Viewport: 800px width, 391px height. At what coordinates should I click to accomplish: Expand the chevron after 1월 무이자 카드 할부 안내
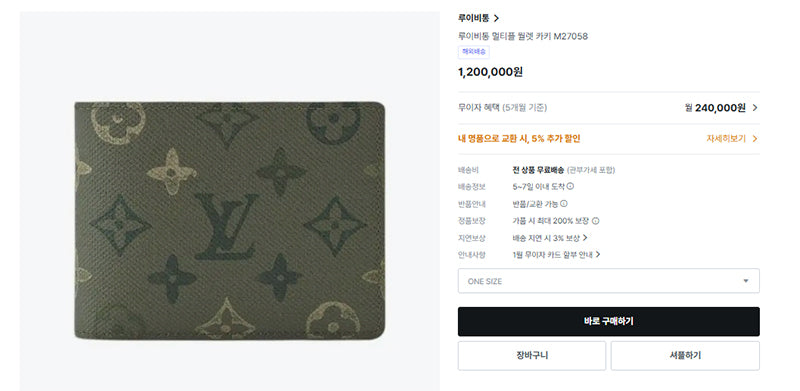598,255
